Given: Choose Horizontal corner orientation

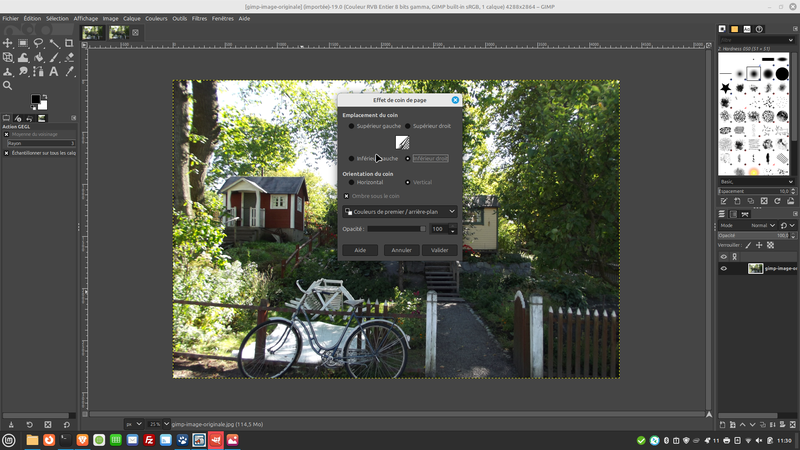Looking at the screenshot, I should coord(351,182).
